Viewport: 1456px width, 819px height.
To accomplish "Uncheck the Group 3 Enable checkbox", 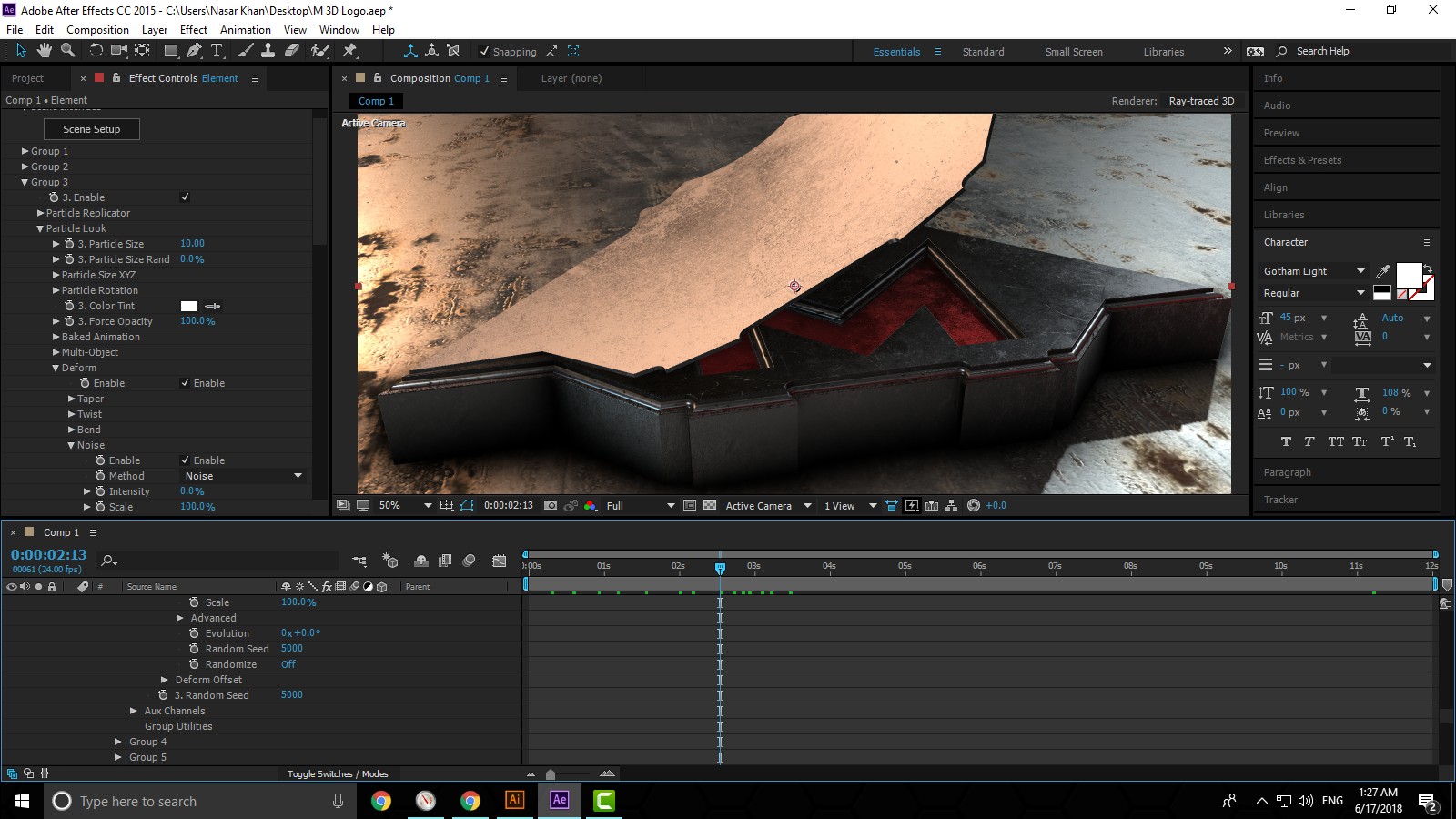I will pos(185,197).
